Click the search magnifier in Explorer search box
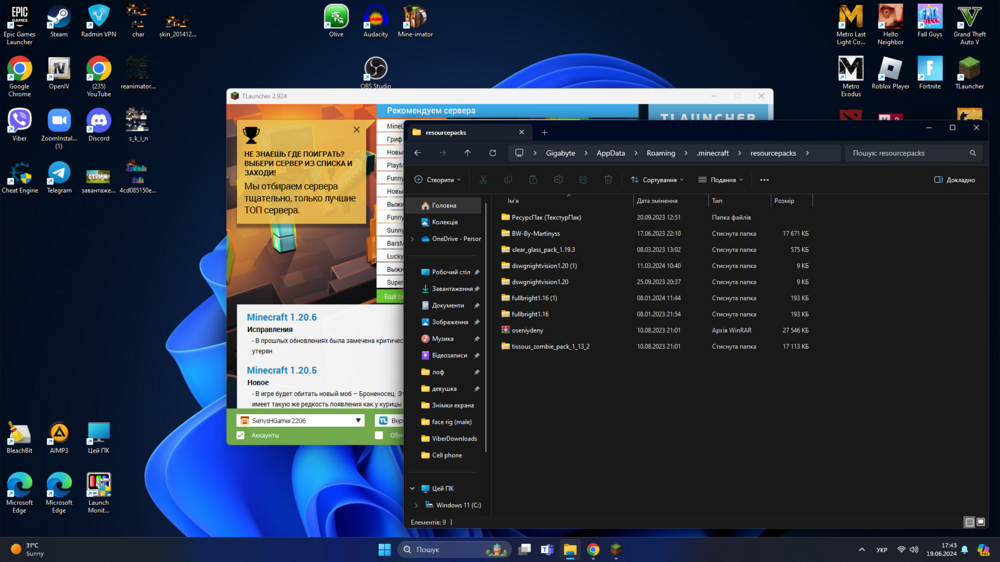1000x562 pixels. tap(973, 153)
